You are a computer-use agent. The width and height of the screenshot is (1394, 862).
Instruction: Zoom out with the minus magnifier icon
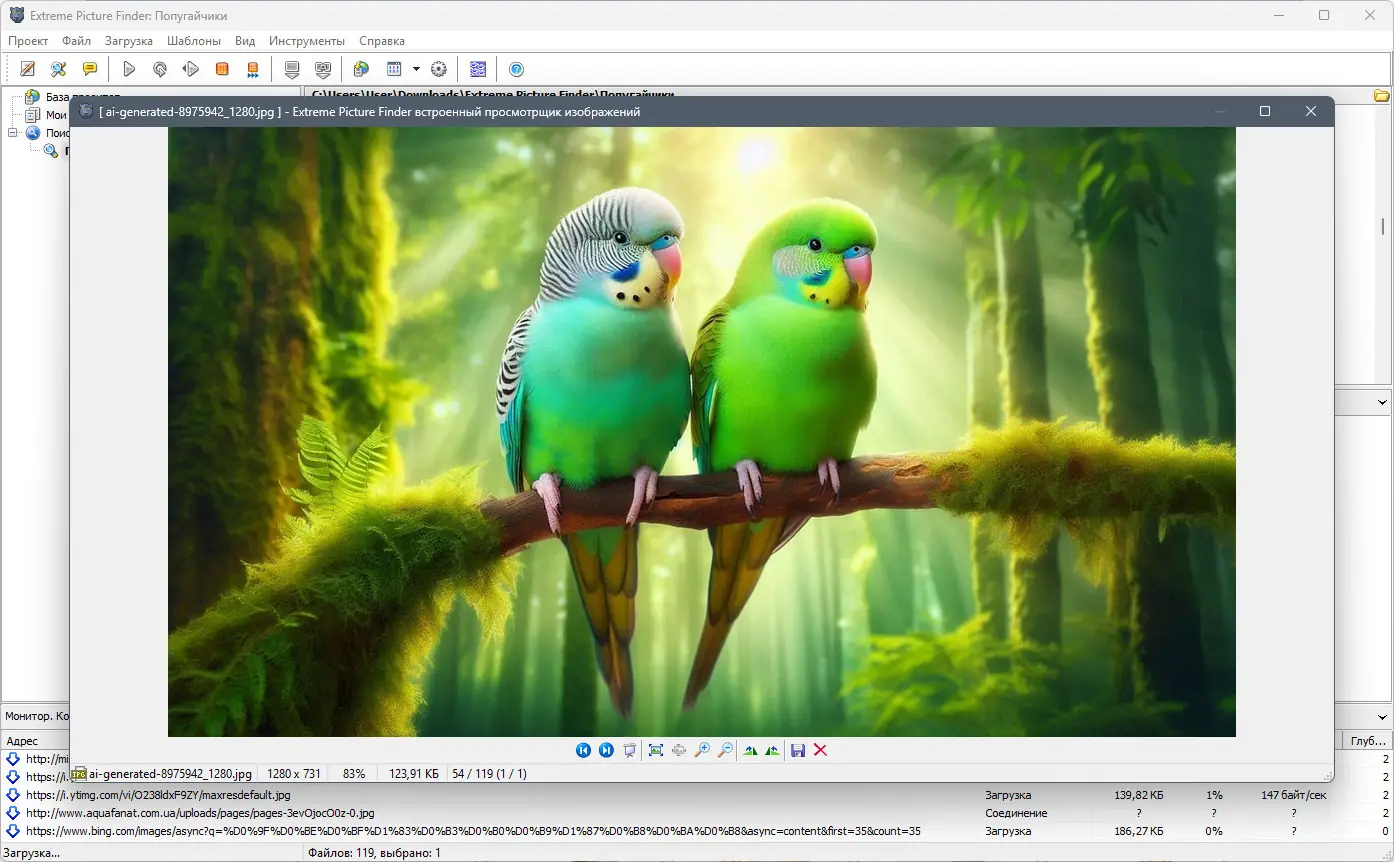725,750
